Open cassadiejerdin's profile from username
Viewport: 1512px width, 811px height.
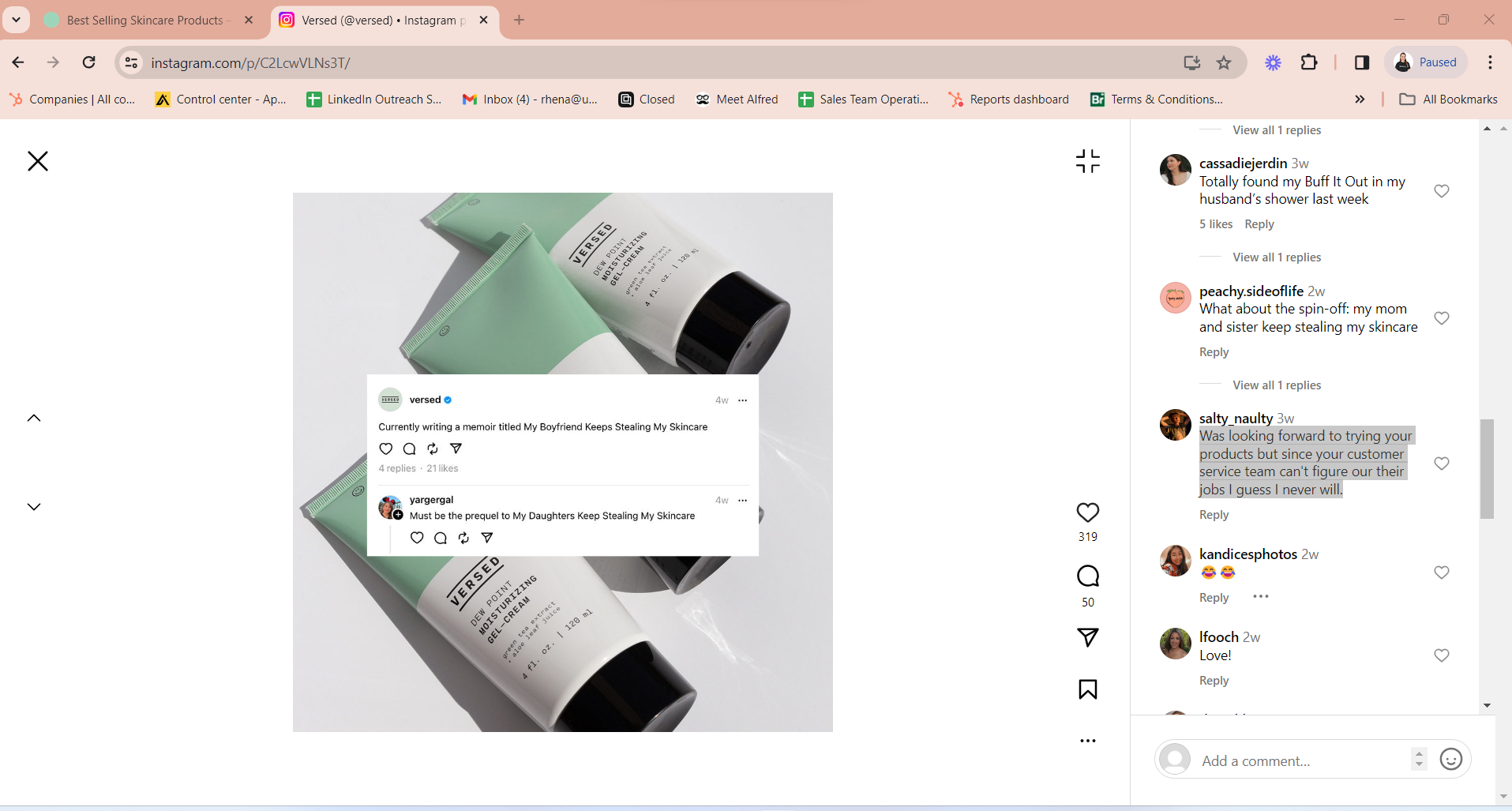coord(1244,163)
